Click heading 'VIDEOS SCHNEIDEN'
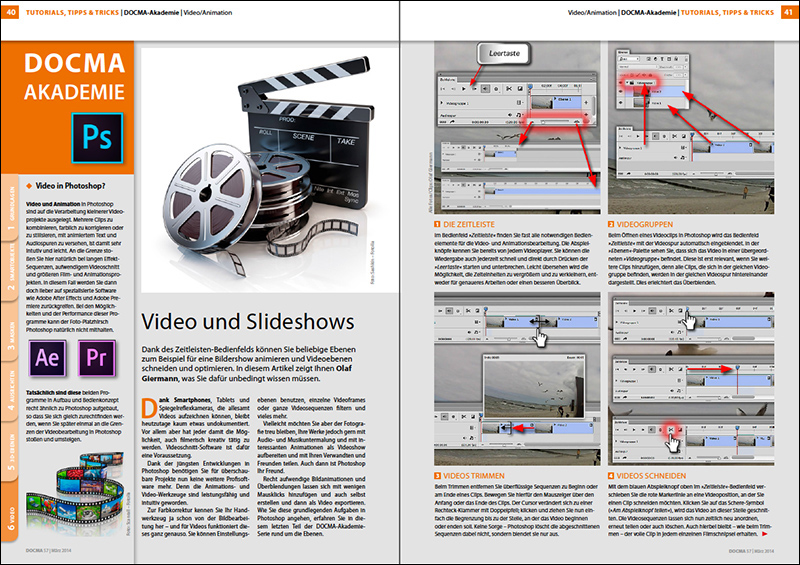Image resolution: width=800 pixels, height=565 pixels. (652, 476)
